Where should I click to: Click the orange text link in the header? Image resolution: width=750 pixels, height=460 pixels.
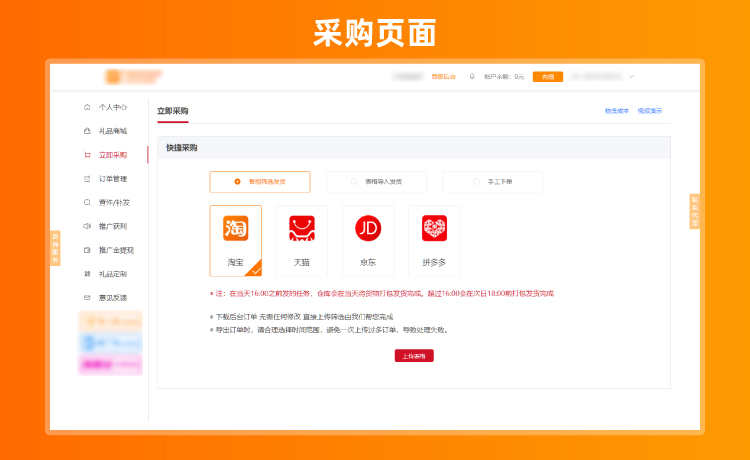pos(443,77)
